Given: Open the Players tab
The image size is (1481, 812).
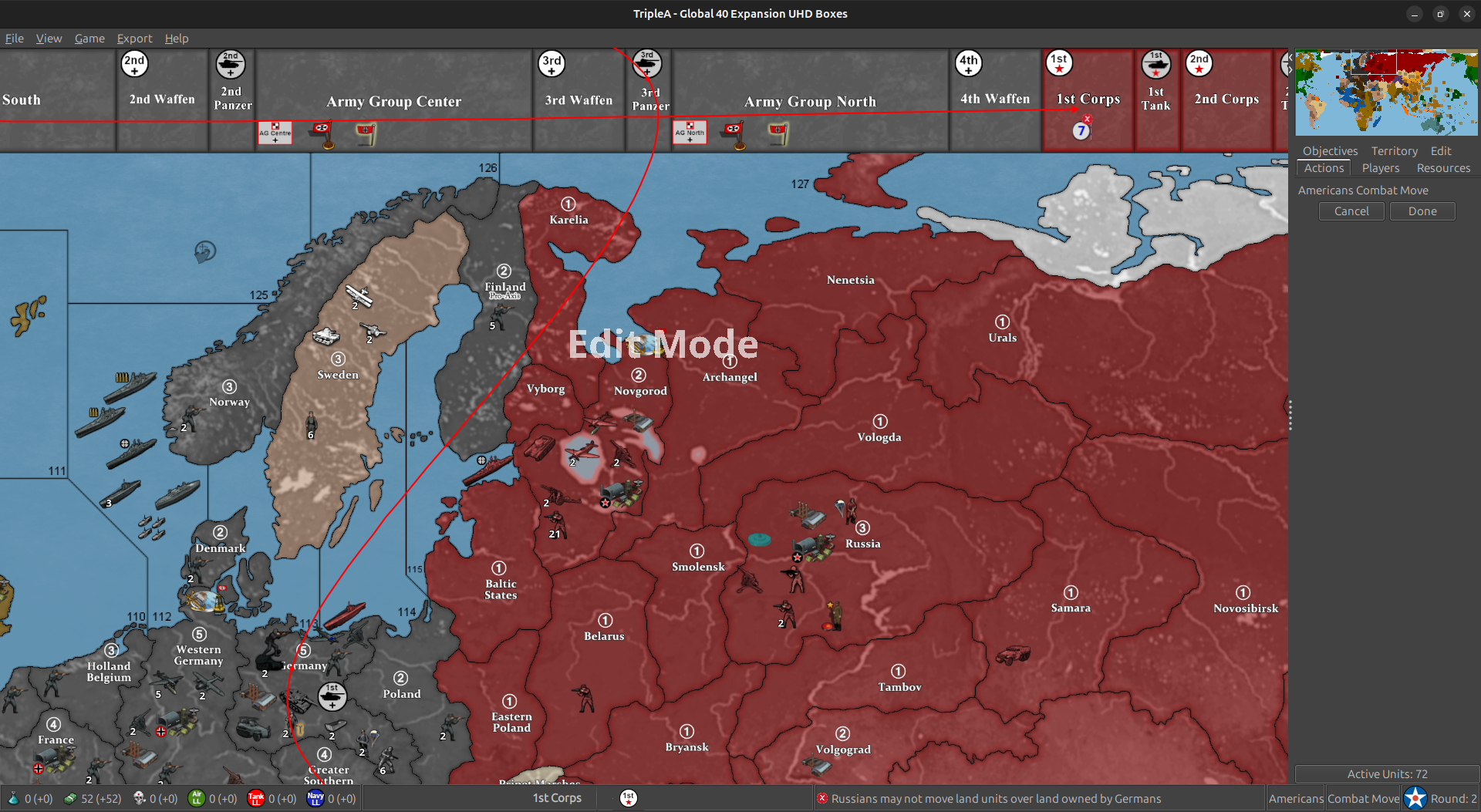Looking at the screenshot, I should [x=1381, y=168].
